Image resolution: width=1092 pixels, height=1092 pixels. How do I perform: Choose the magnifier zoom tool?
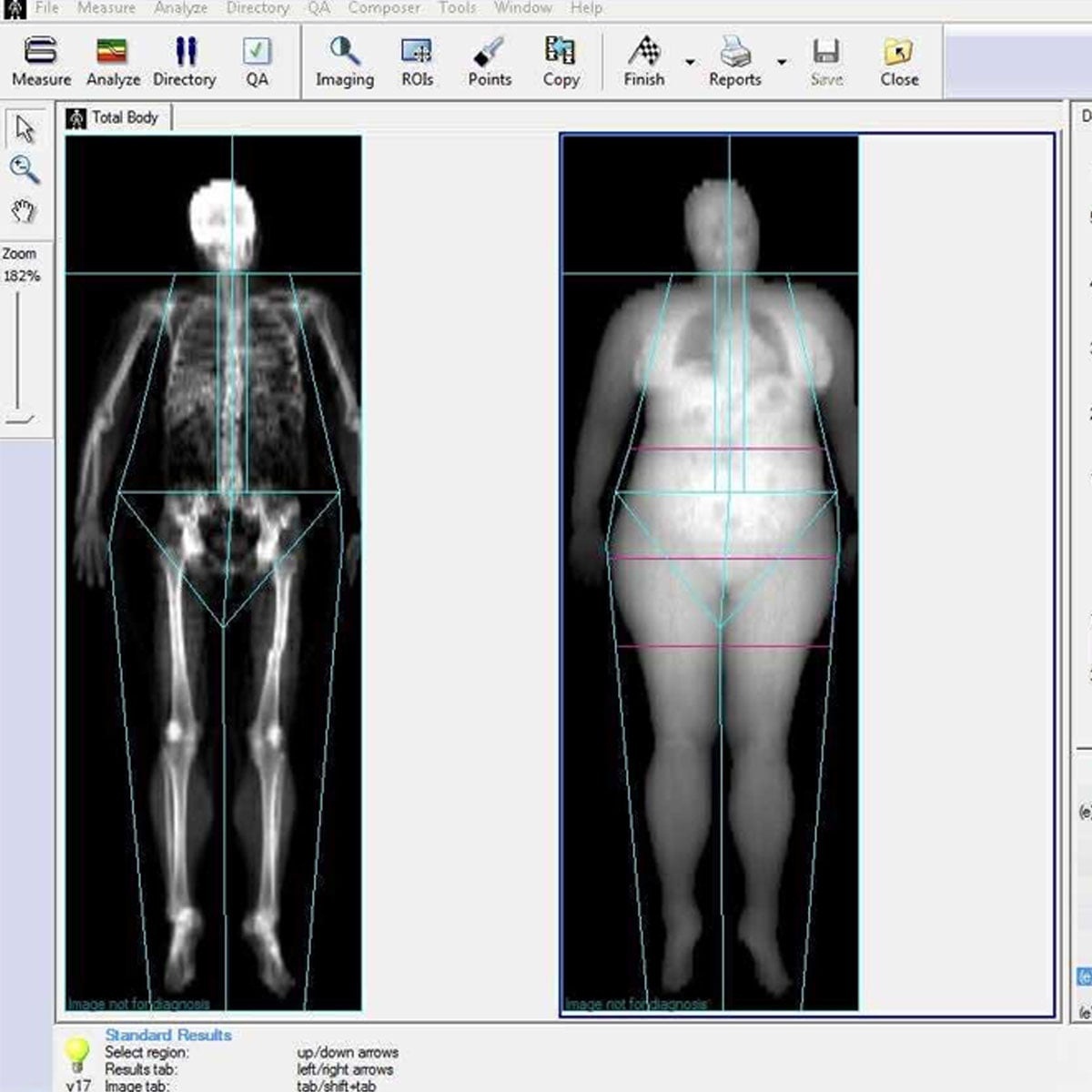pyautogui.click(x=25, y=169)
